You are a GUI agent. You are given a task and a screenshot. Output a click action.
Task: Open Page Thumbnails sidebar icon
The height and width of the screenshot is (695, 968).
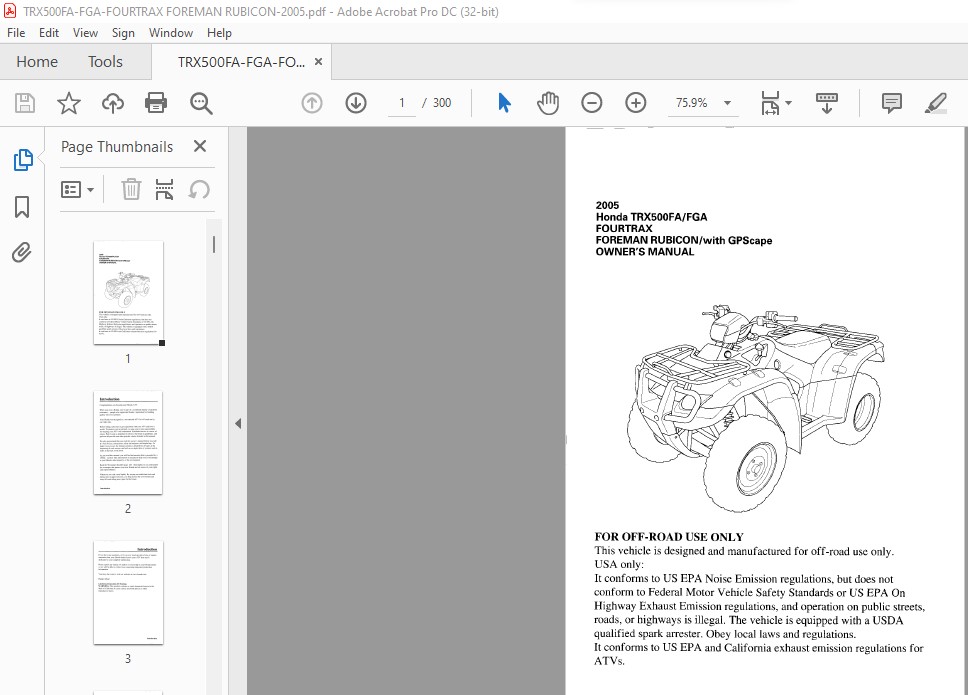[23, 160]
